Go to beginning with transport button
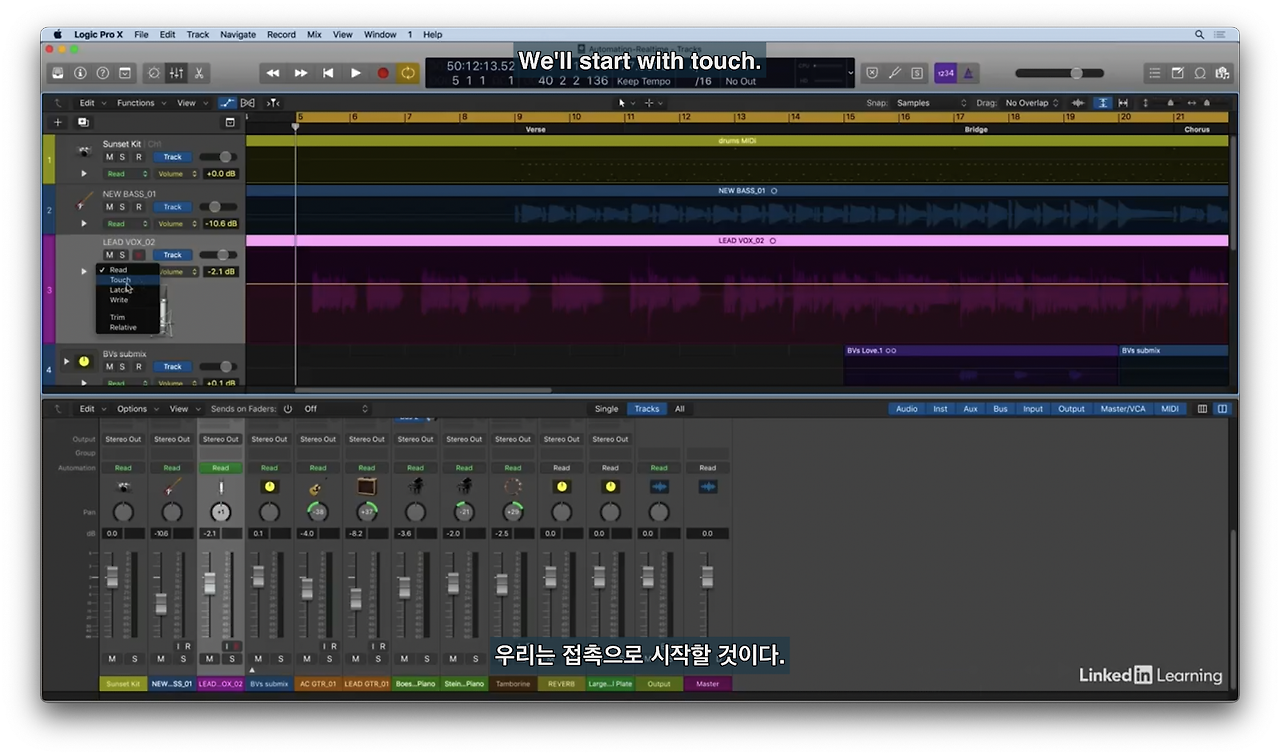The width and height of the screenshot is (1280, 756). tap(328, 73)
